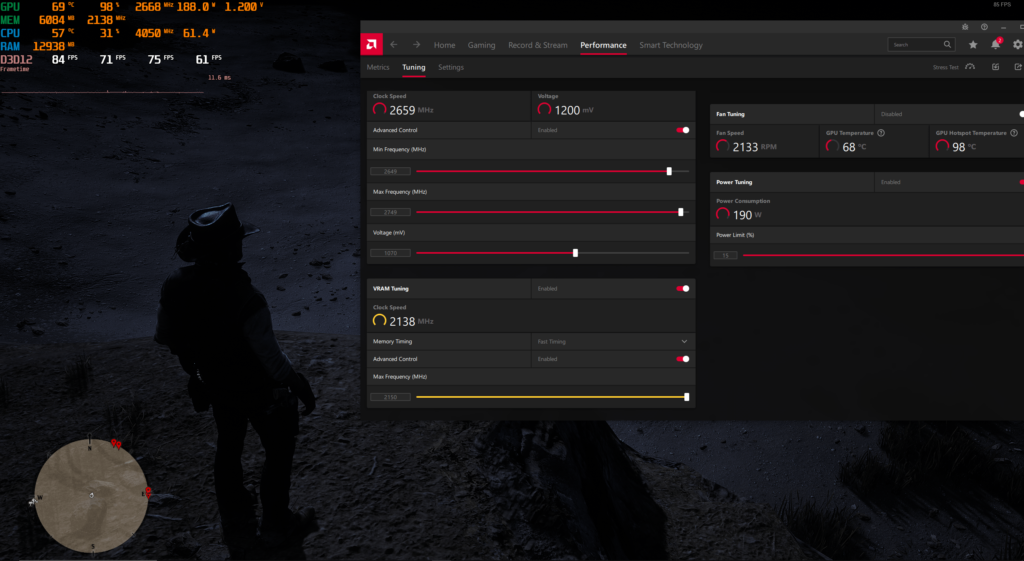Image resolution: width=1024 pixels, height=561 pixels.
Task: Click the GPU Max Frequency slider handle
Action: point(680,212)
